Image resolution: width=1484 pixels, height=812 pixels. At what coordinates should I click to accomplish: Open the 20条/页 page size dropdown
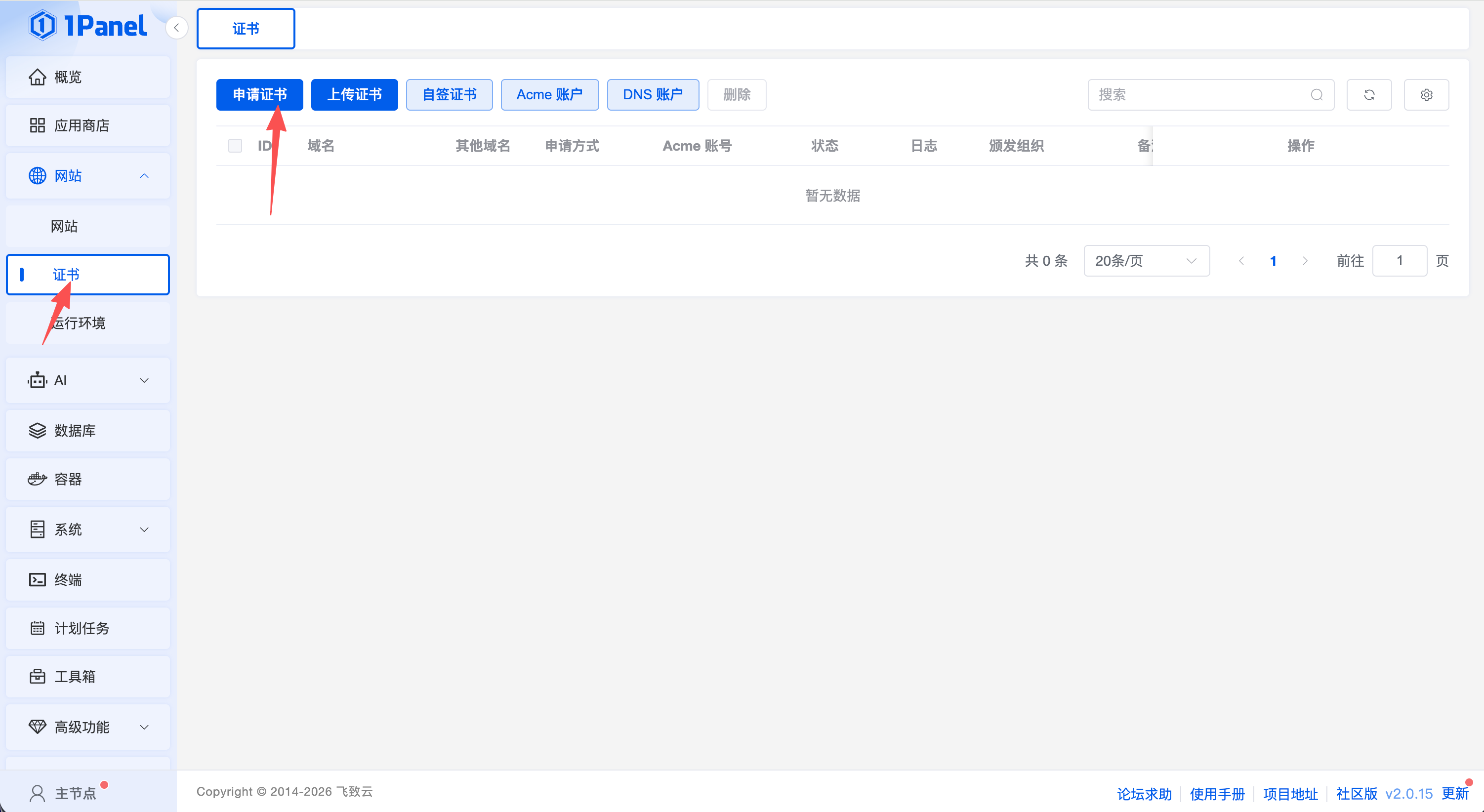tap(1147, 261)
